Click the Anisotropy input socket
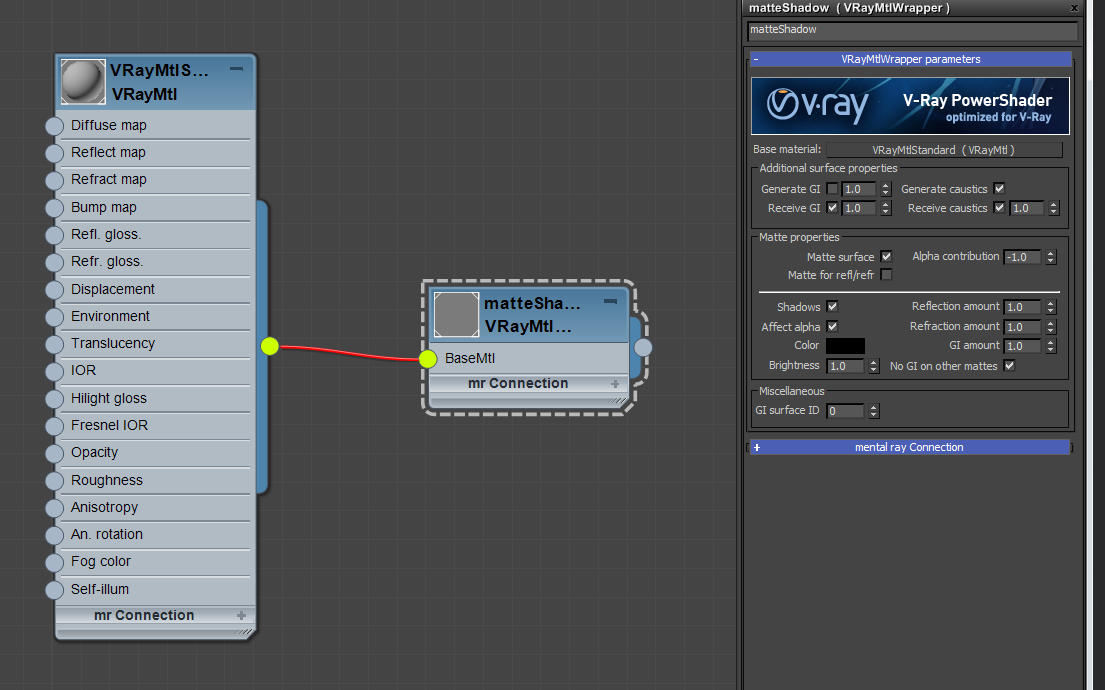1105x690 pixels. (54, 508)
